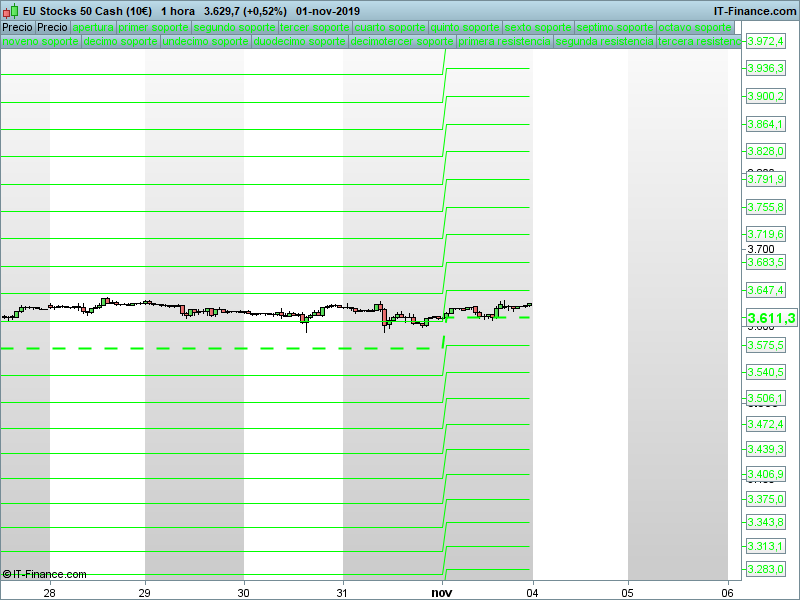Click the date '01-nov-2019' in the header
Screen dimensions: 800x600
click(328, 11)
